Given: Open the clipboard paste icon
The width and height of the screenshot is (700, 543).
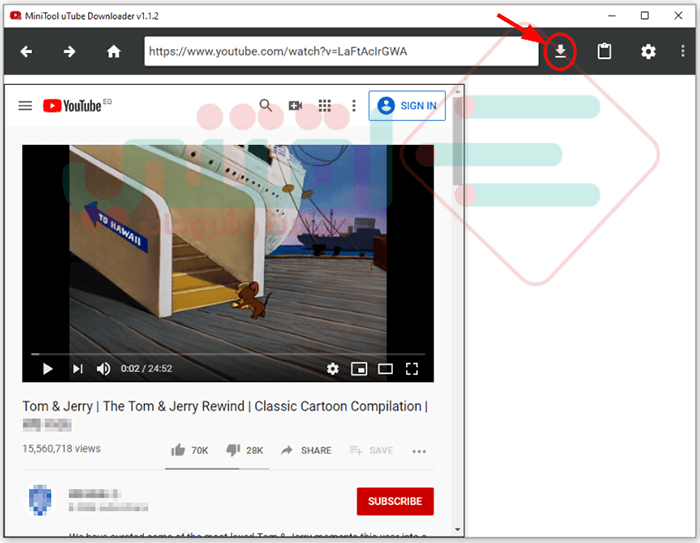Looking at the screenshot, I should click(604, 51).
